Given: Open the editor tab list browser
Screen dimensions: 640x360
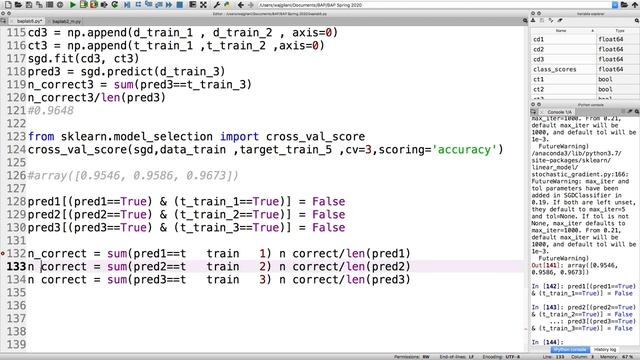Looking at the screenshot, I should (x=3, y=20).
